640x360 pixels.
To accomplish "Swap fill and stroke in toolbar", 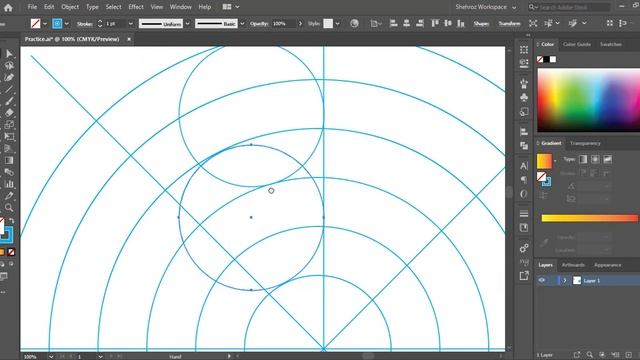I will [x=11, y=221].
